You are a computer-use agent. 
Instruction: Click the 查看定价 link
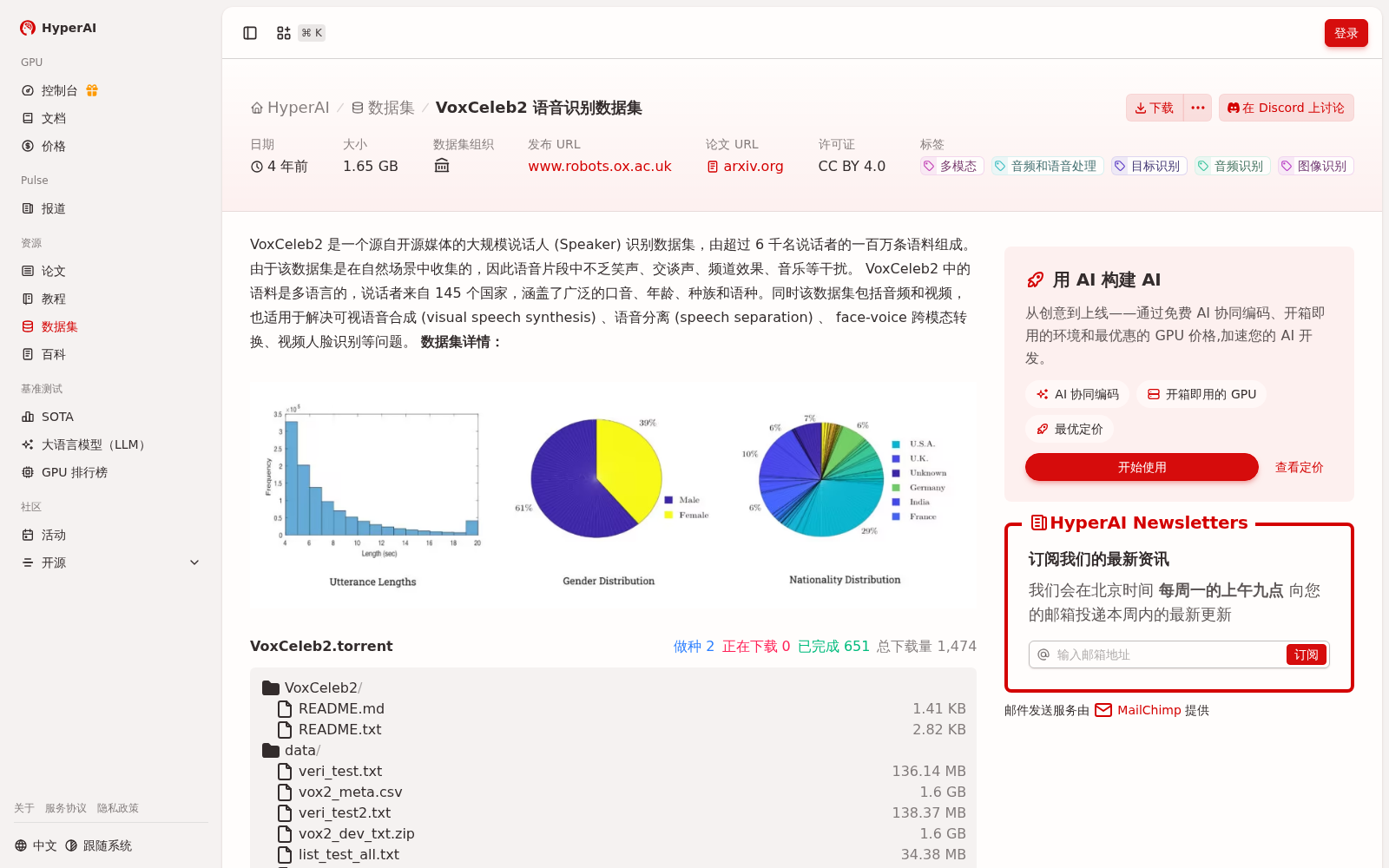(x=1299, y=467)
